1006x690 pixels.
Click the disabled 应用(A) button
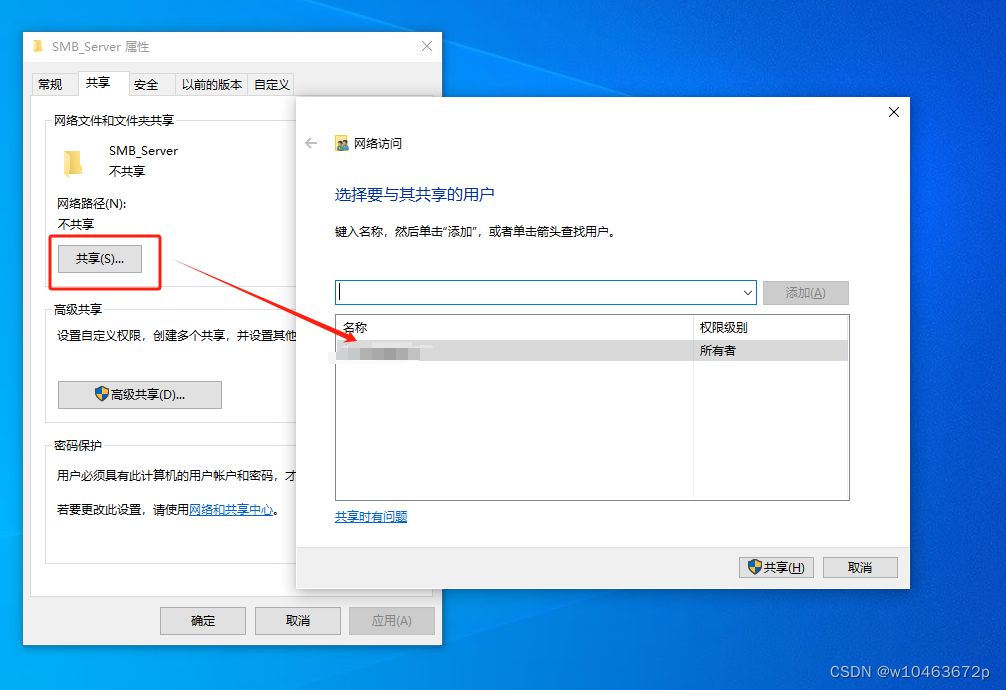(x=392, y=621)
